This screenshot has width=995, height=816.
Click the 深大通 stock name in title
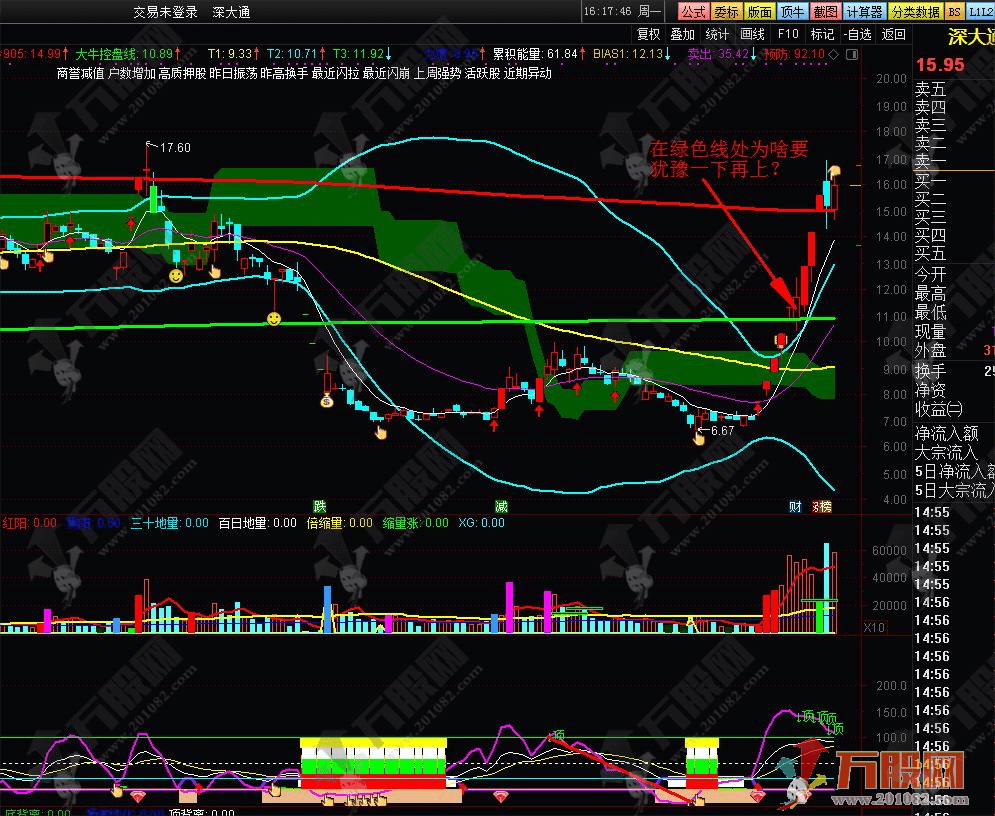click(x=231, y=12)
